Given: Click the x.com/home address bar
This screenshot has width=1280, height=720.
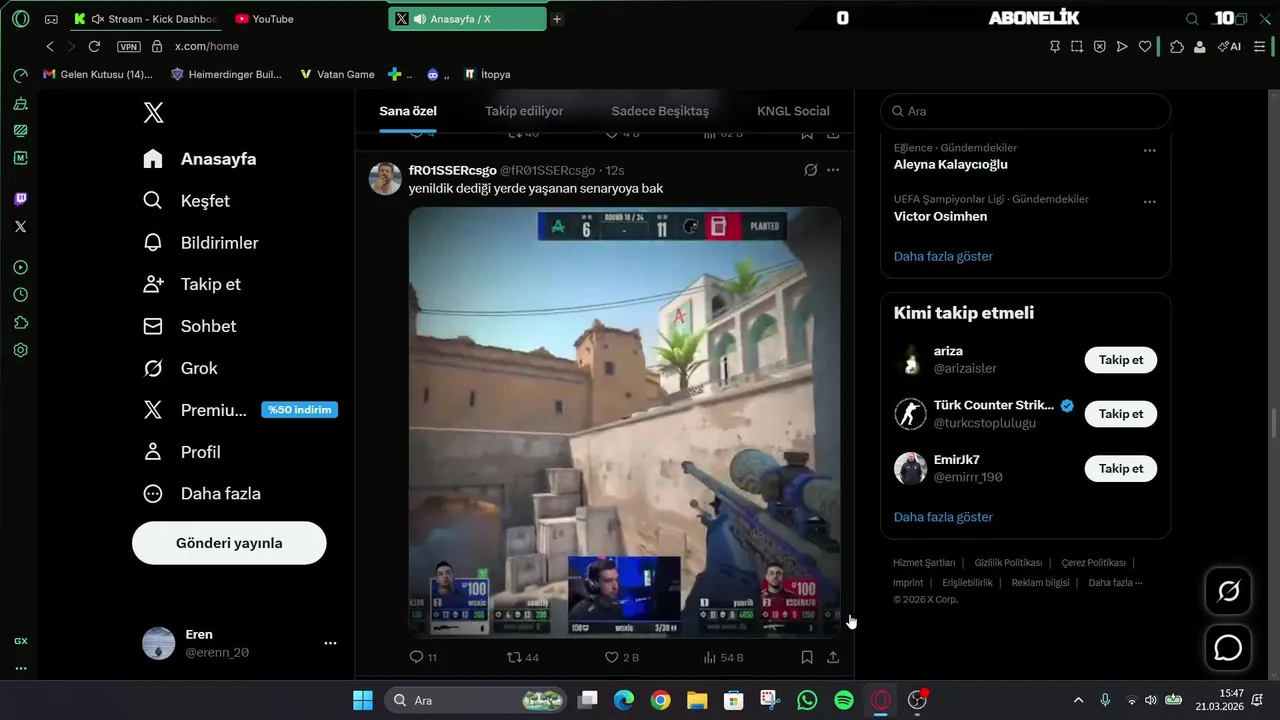Looking at the screenshot, I should tap(206, 46).
